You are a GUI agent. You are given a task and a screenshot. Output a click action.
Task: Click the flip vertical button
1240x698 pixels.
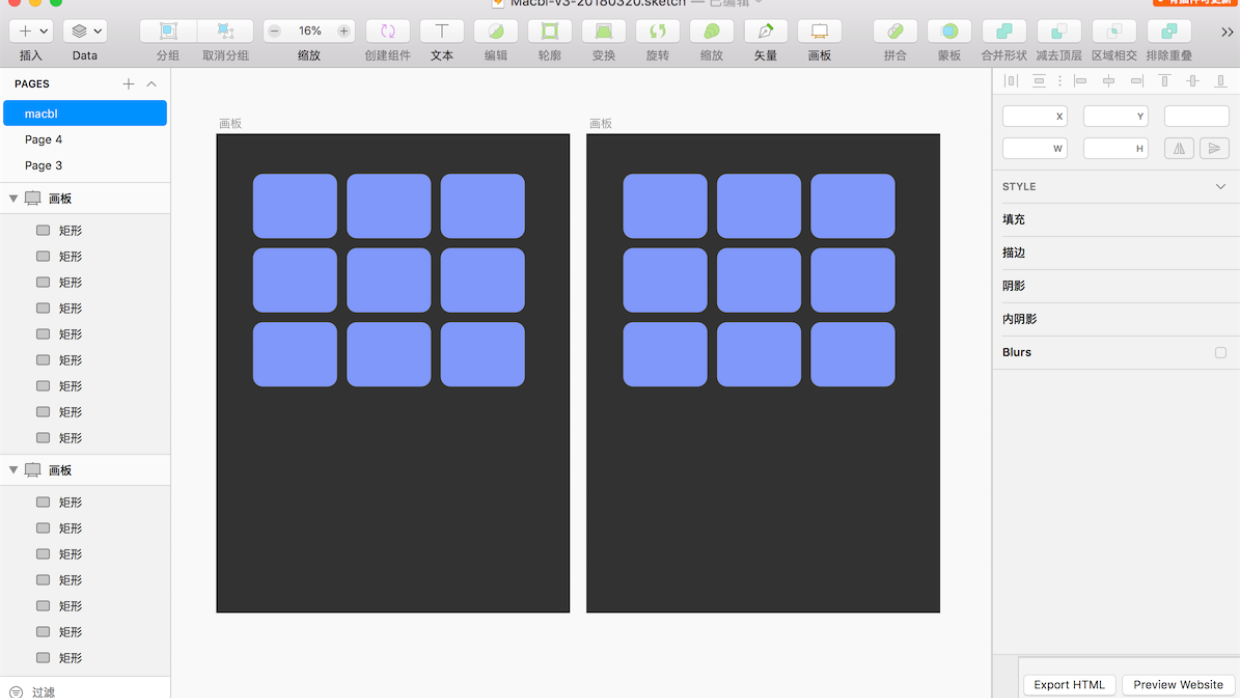[1214, 148]
